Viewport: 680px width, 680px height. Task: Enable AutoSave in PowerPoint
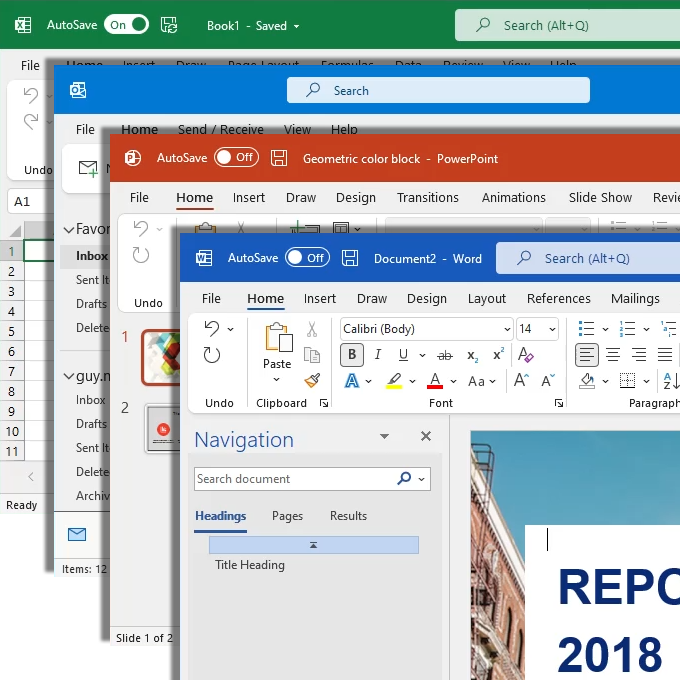[x=236, y=158]
